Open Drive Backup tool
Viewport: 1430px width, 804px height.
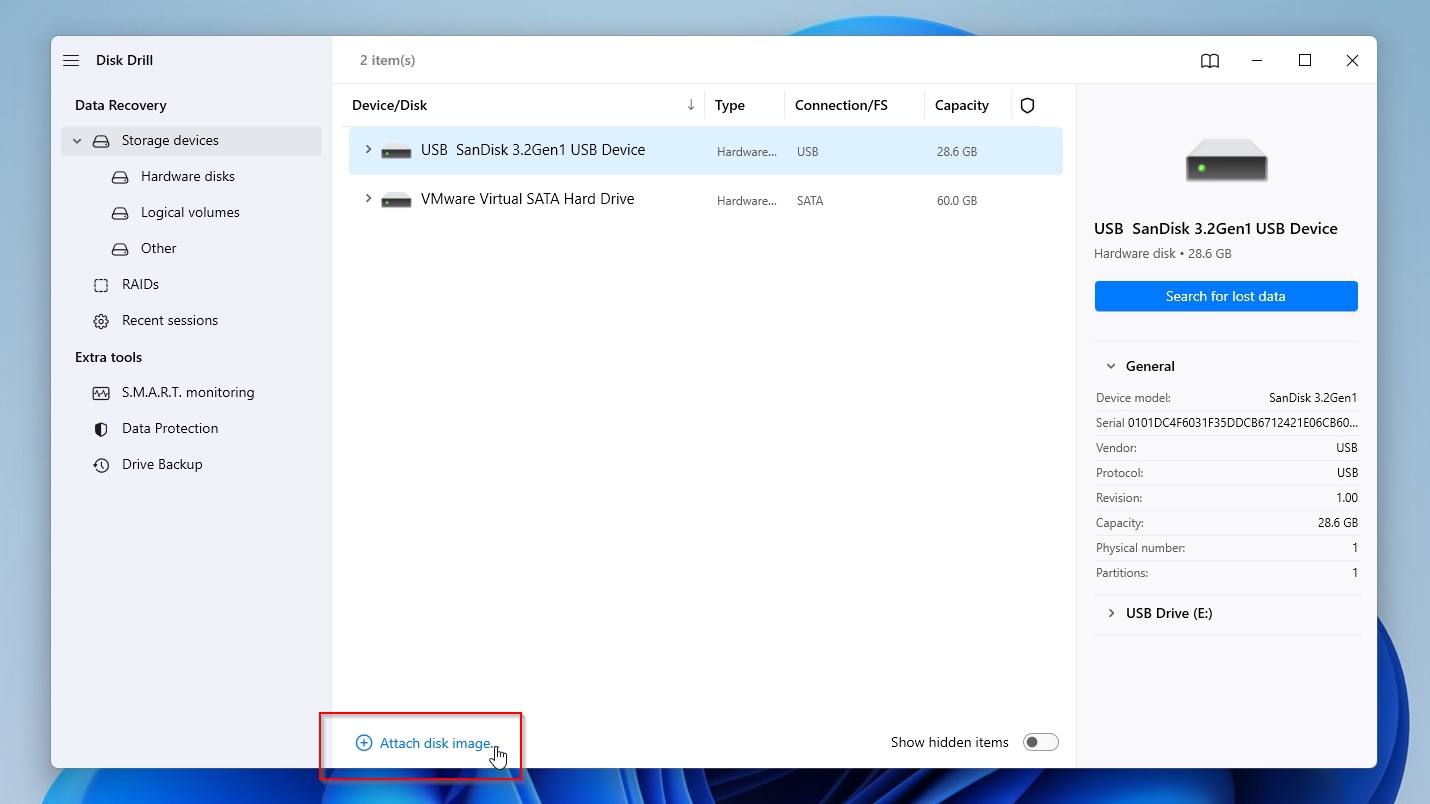coord(162,464)
